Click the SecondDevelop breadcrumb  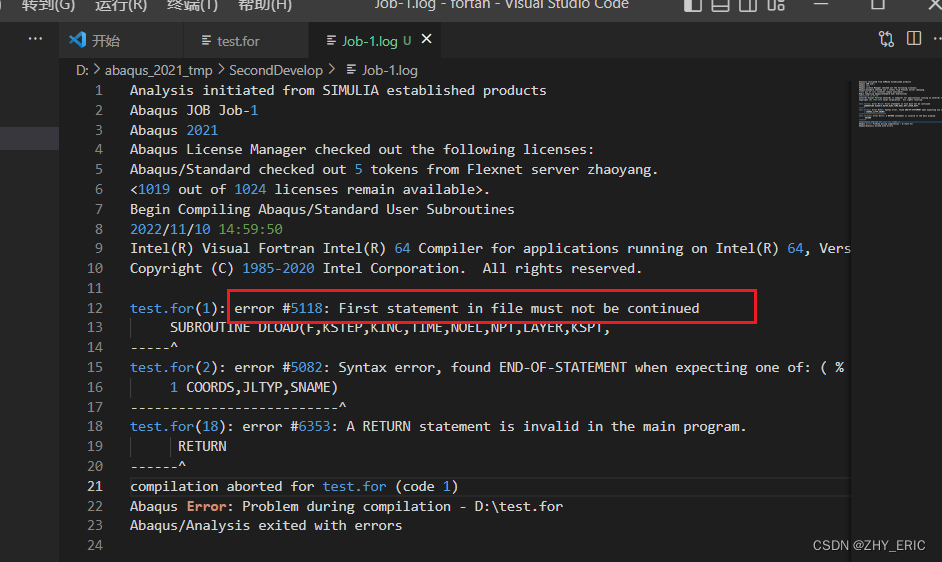click(276, 70)
